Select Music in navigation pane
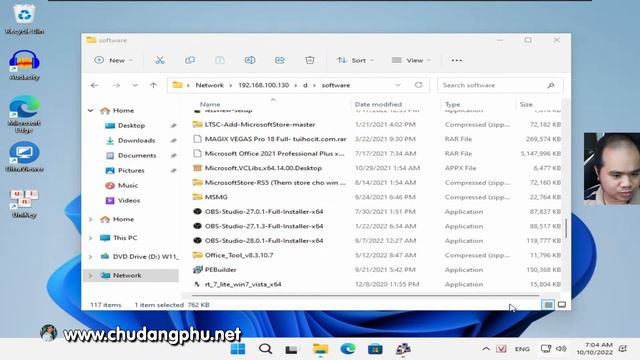The width and height of the screenshot is (640, 360). pyautogui.click(x=128, y=185)
